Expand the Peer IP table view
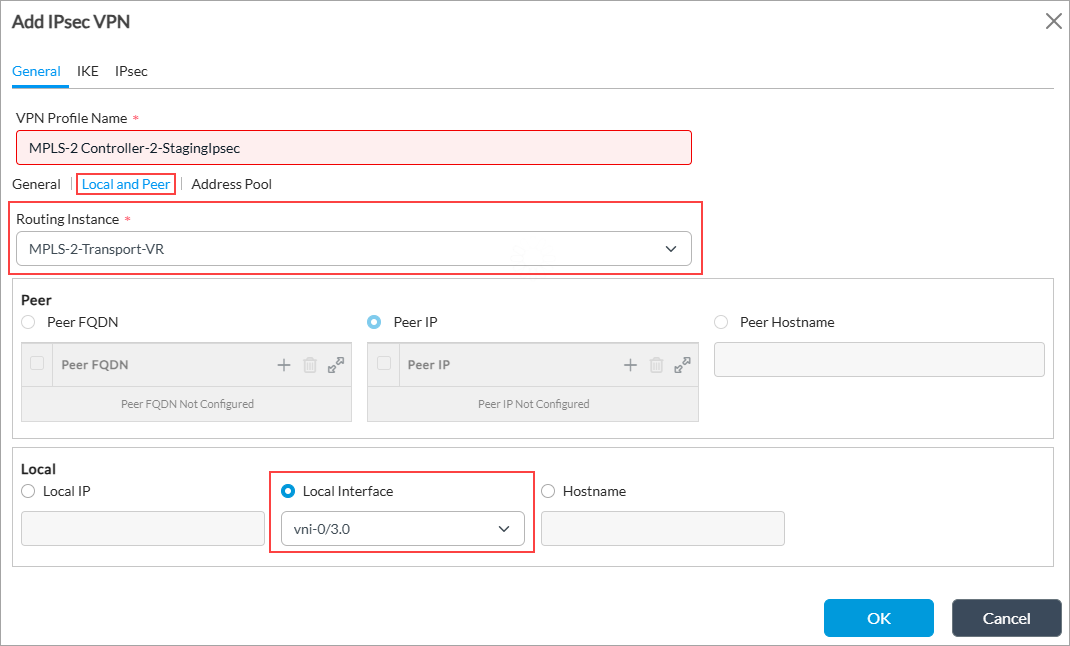The height and width of the screenshot is (646, 1070). pyautogui.click(x=682, y=365)
